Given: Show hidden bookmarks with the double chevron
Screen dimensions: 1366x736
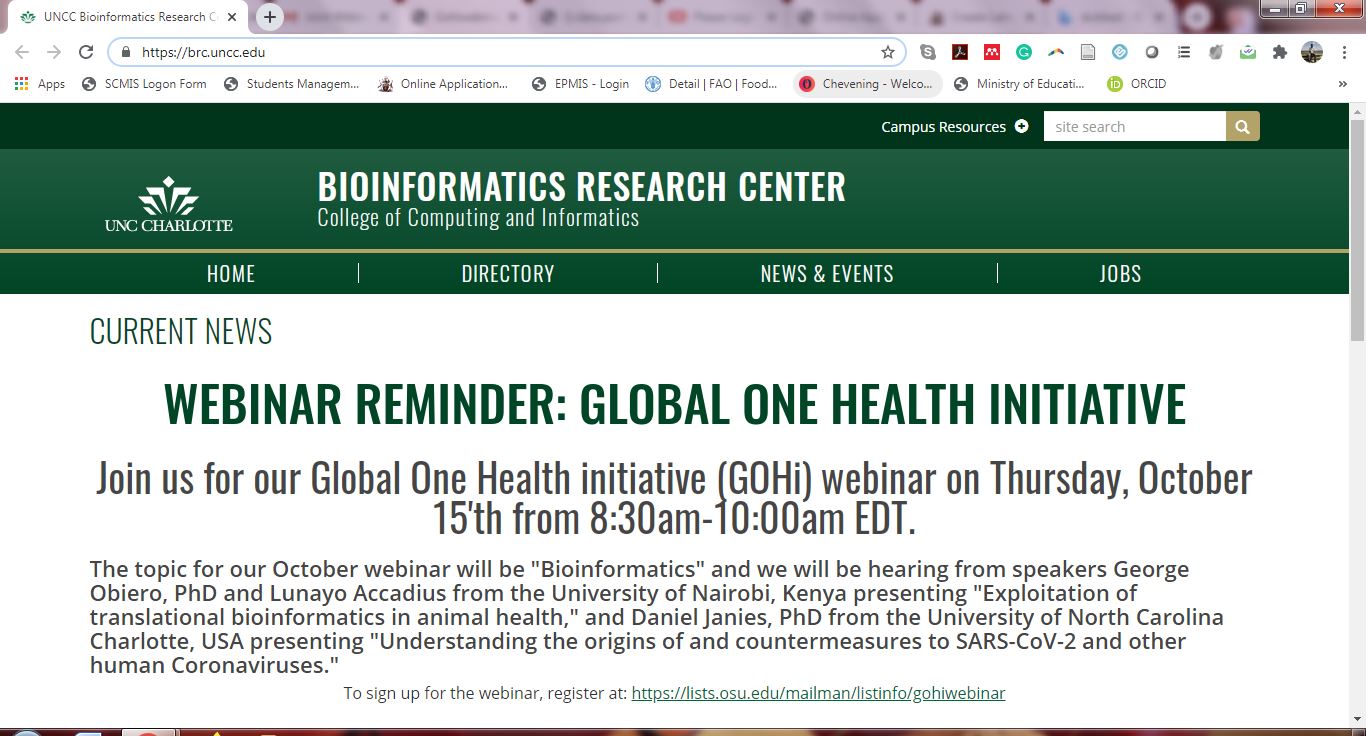Looking at the screenshot, I should pos(1342,84).
